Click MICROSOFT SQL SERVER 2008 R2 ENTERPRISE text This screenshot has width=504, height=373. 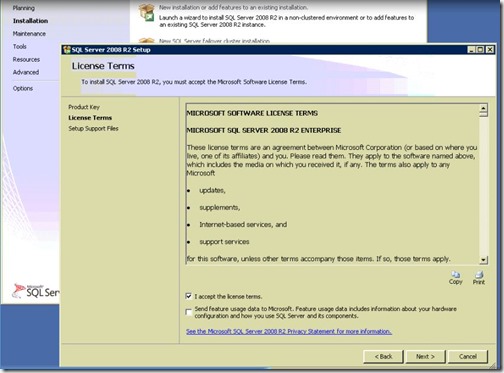tap(264, 130)
